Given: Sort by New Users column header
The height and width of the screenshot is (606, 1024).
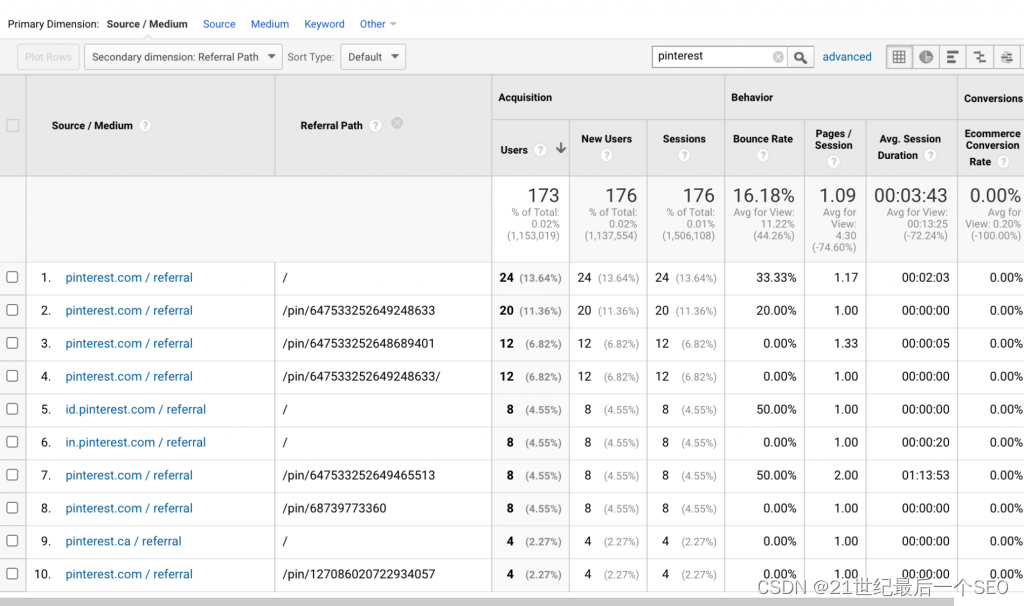Looking at the screenshot, I should (x=607, y=139).
